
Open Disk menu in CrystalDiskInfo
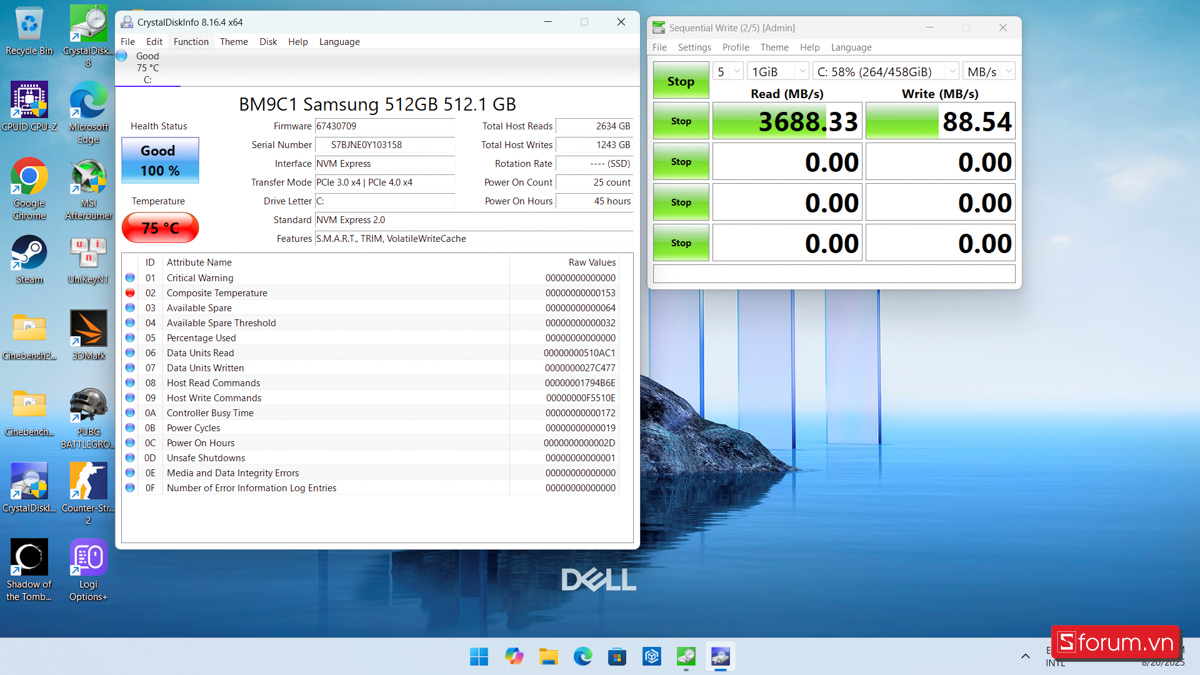[x=268, y=42]
